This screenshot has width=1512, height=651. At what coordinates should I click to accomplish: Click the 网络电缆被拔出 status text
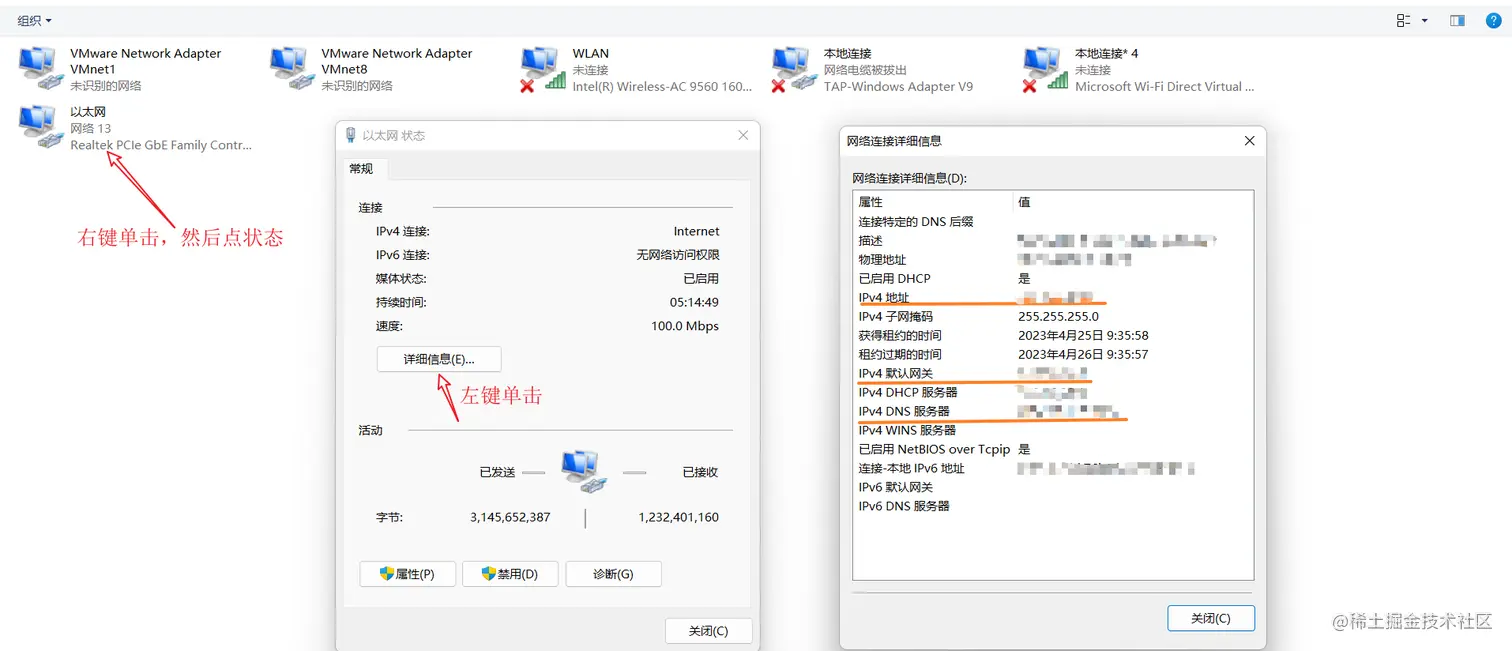[x=865, y=70]
